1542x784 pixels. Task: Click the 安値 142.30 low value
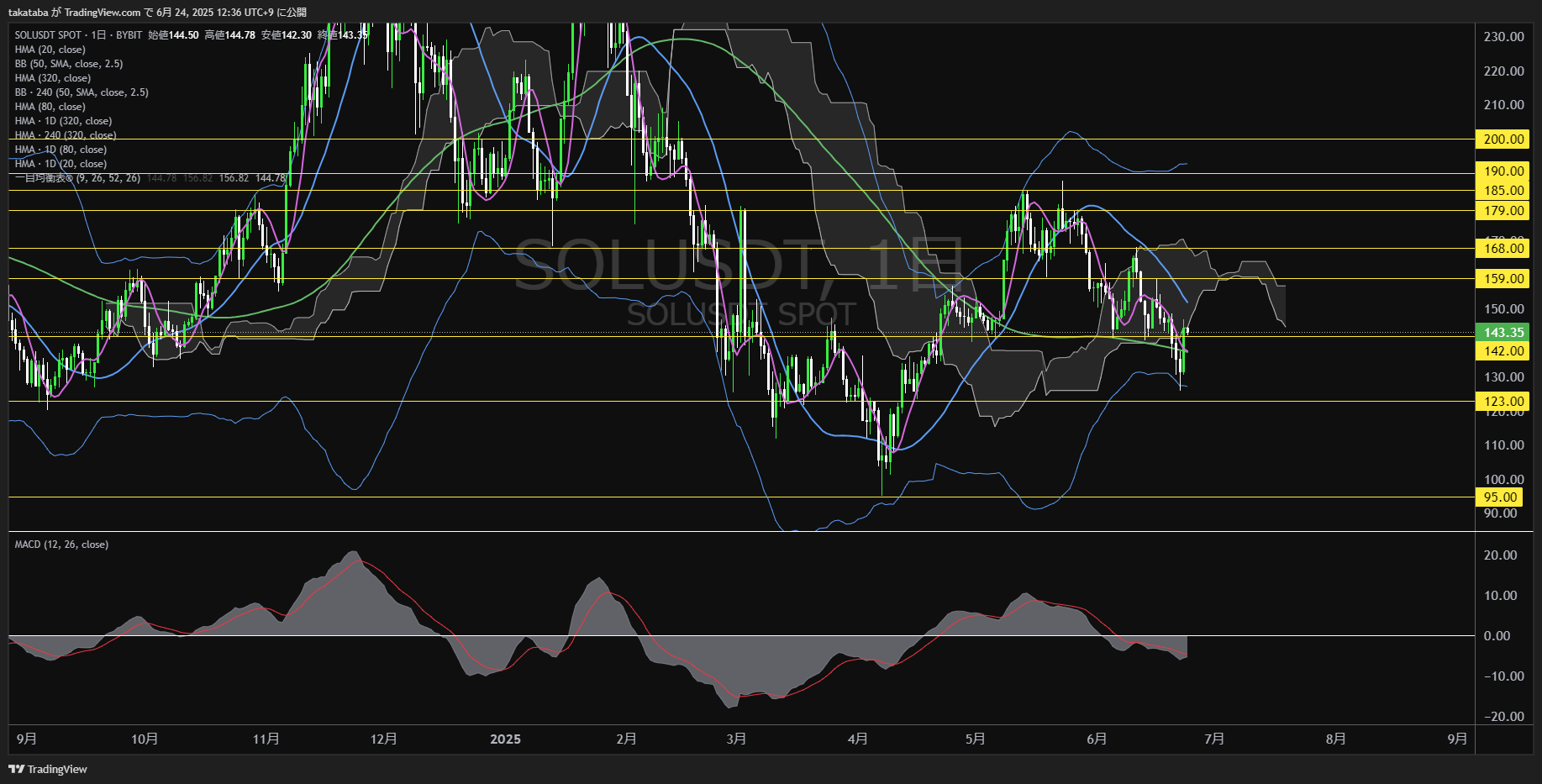click(x=286, y=35)
